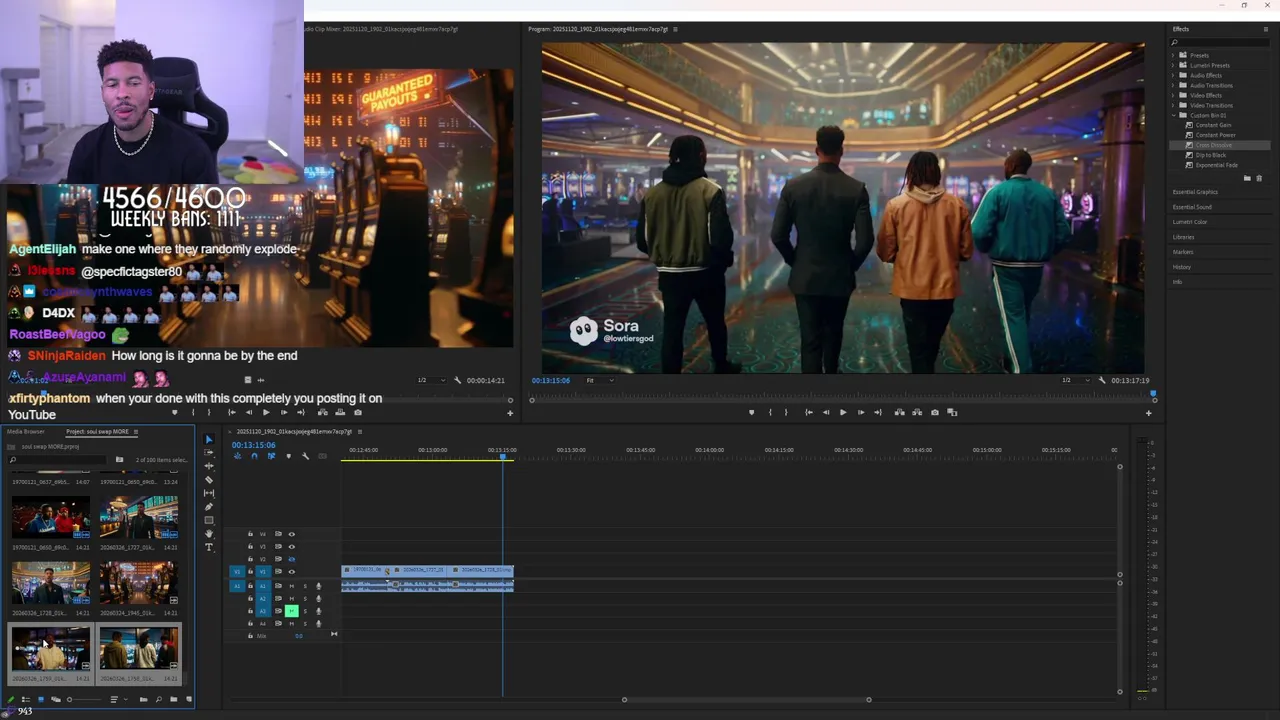This screenshot has height=720, width=1280.
Task: Select the Ripple Edit tool
Action: (209, 466)
